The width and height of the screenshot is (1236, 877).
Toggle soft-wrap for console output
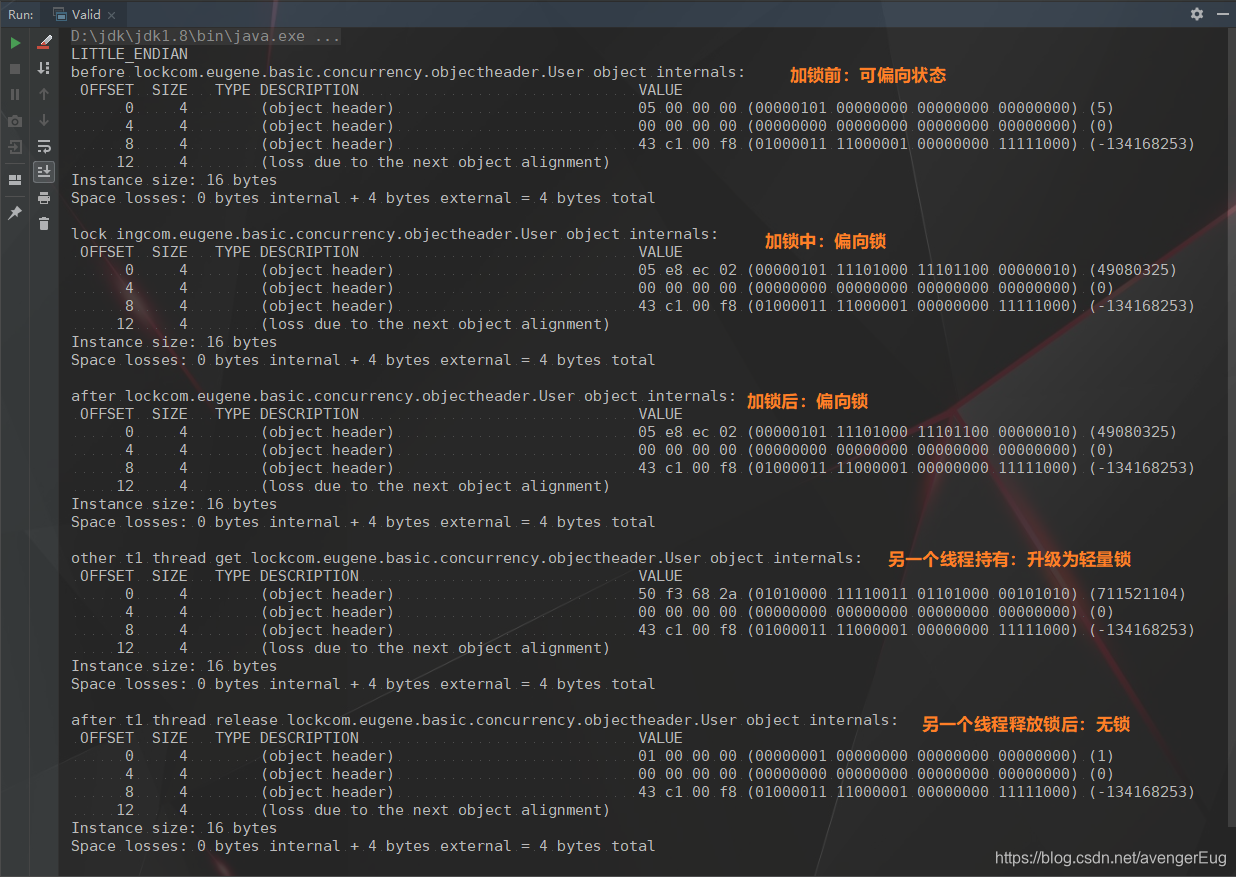pyautogui.click(x=44, y=146)
